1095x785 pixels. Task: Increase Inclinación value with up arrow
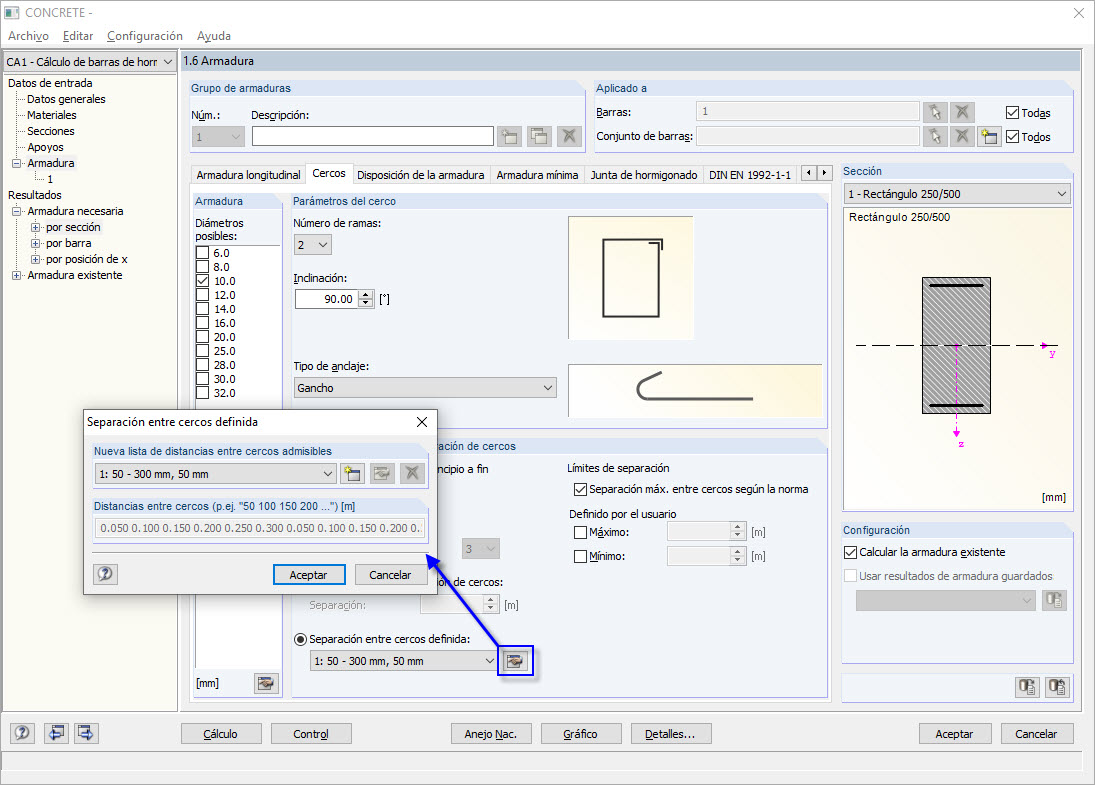(367, 295)
